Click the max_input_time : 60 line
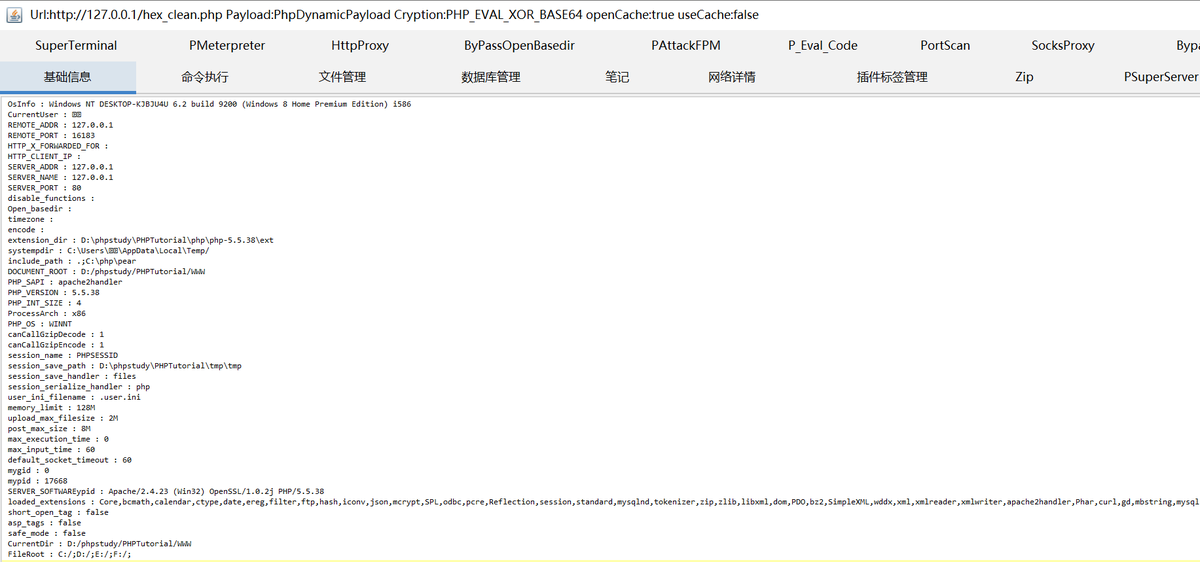The height and width of the screenshot is (562, 1200). click(x=52, y=449)
